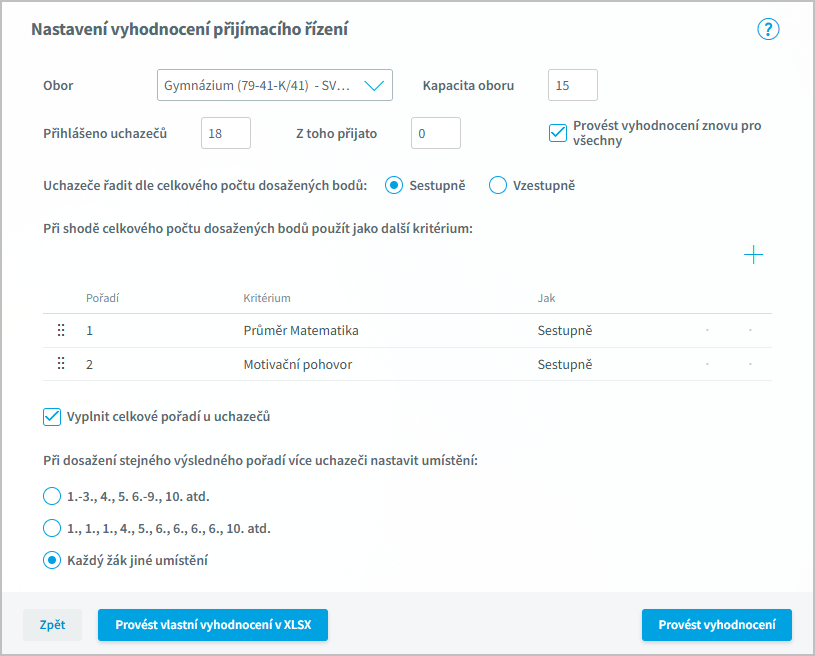Open the help question mark icon
This screenshot has width=815, height=656.
pos(768,29)
